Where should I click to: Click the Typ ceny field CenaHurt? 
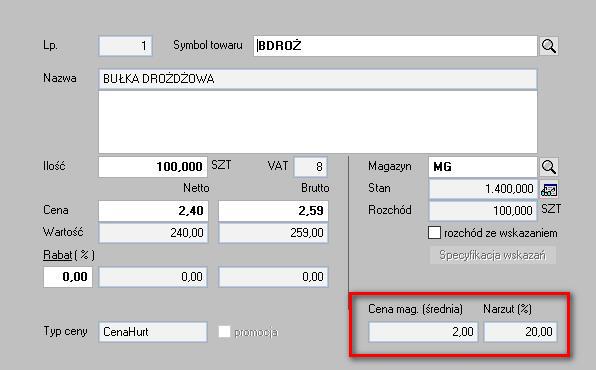pos(153,332)
